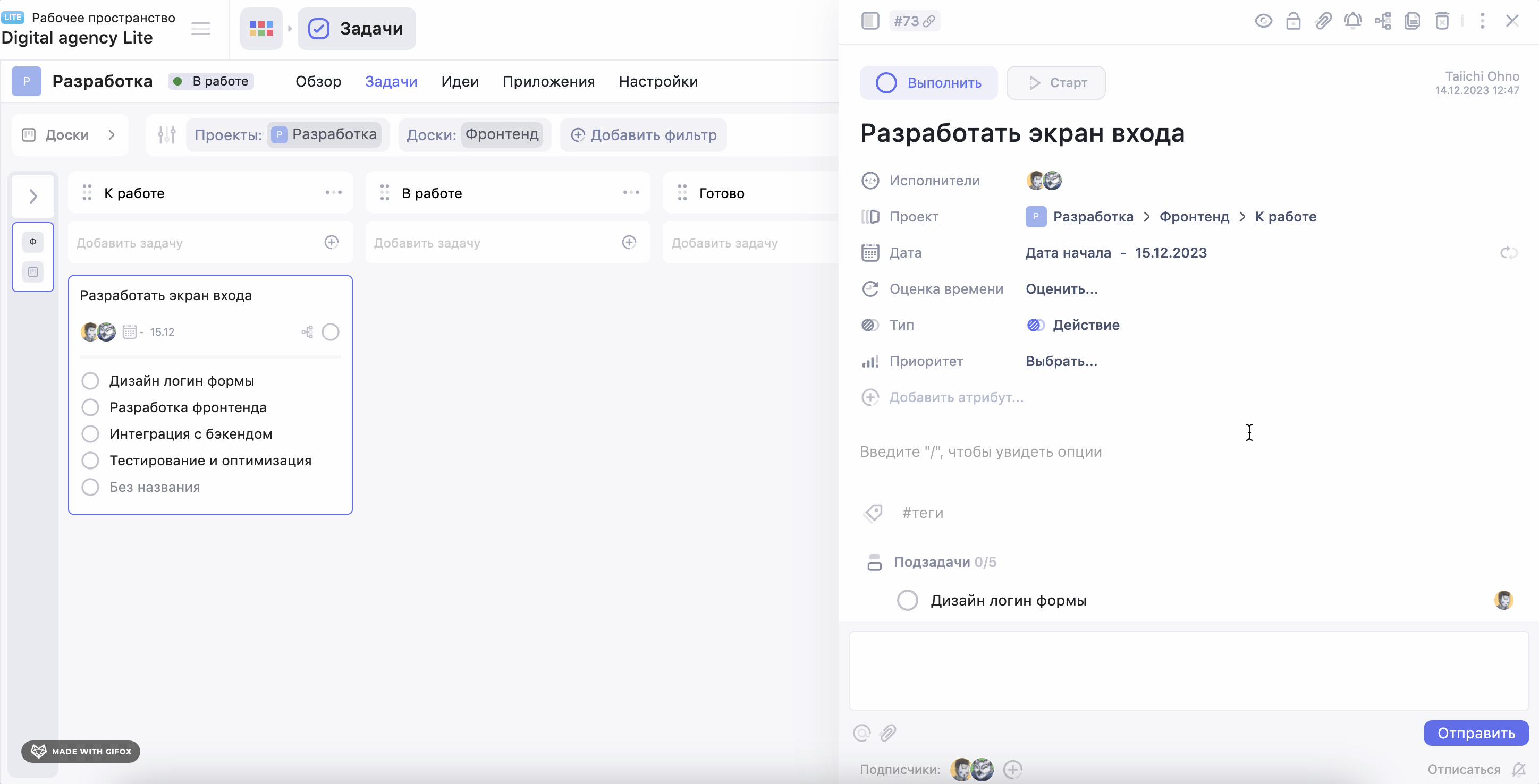Toggle the side panel layout icon

tap(870, 21)
